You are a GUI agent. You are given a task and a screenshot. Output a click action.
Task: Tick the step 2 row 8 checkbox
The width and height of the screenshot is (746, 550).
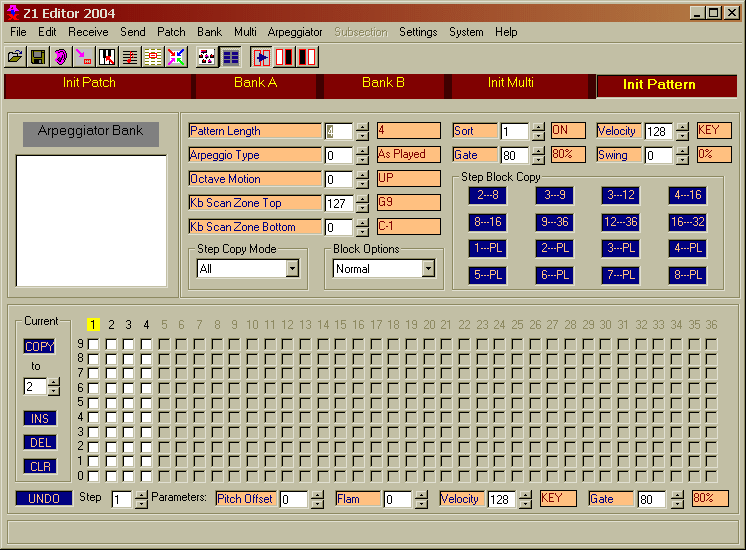pos(111,359)
